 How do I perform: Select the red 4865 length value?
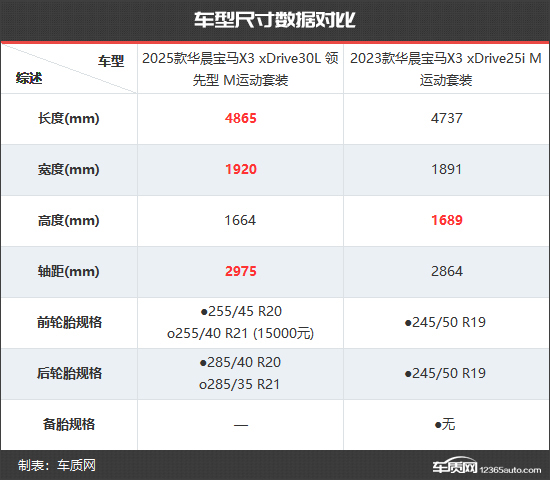click(x=241, y=118)
